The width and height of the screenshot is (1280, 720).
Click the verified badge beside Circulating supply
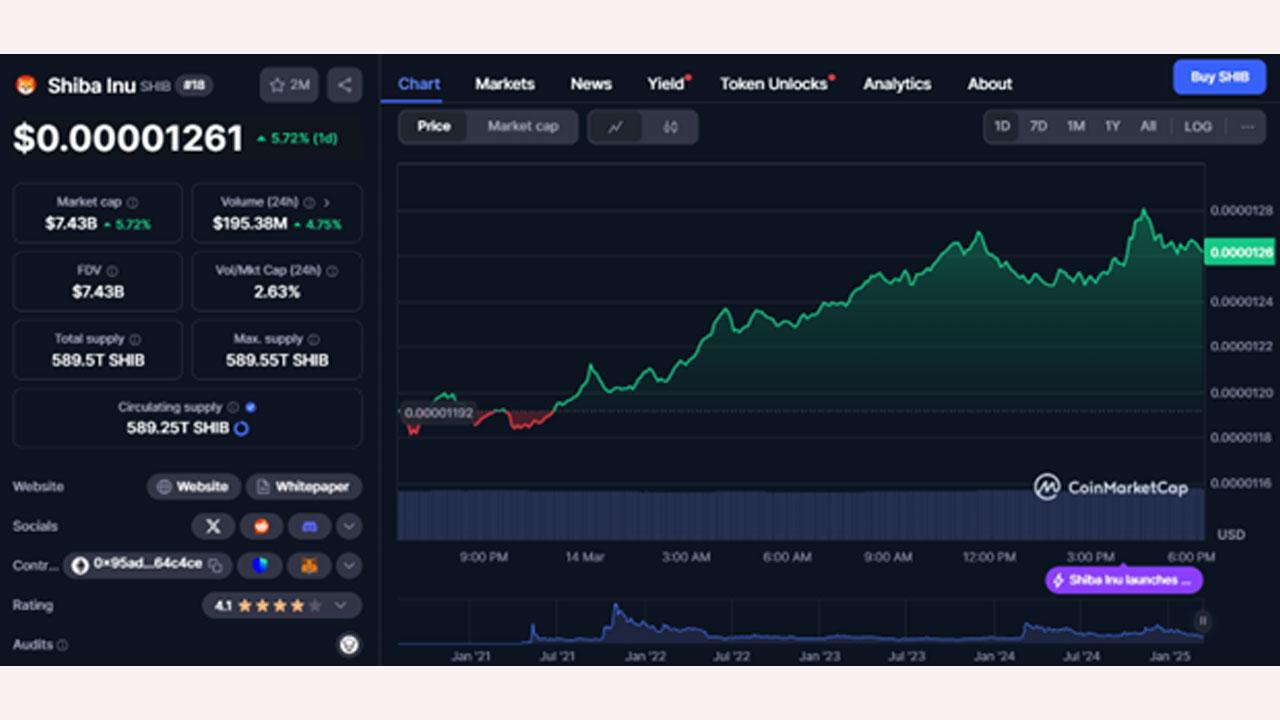coord(251,408)
